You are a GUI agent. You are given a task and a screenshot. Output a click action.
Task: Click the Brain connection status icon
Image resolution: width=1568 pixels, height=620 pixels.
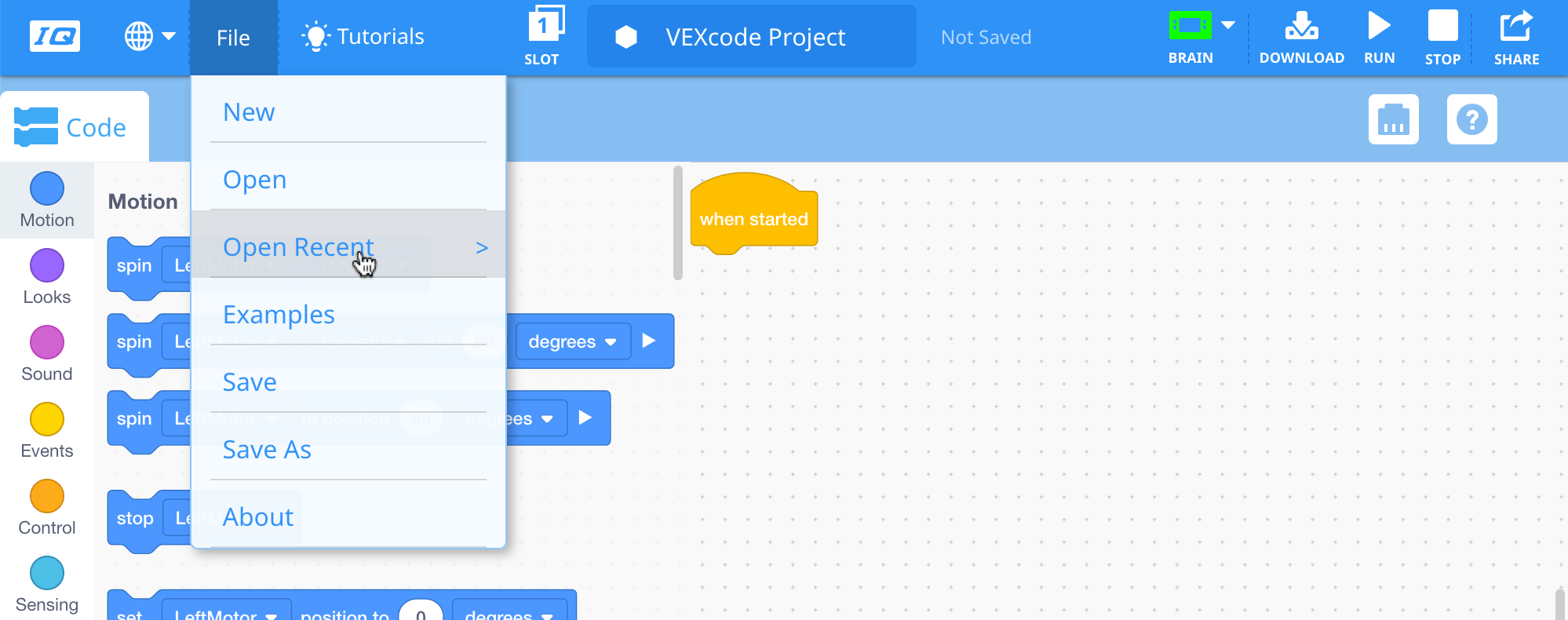pyautogui.click(x=1190, y=27)
